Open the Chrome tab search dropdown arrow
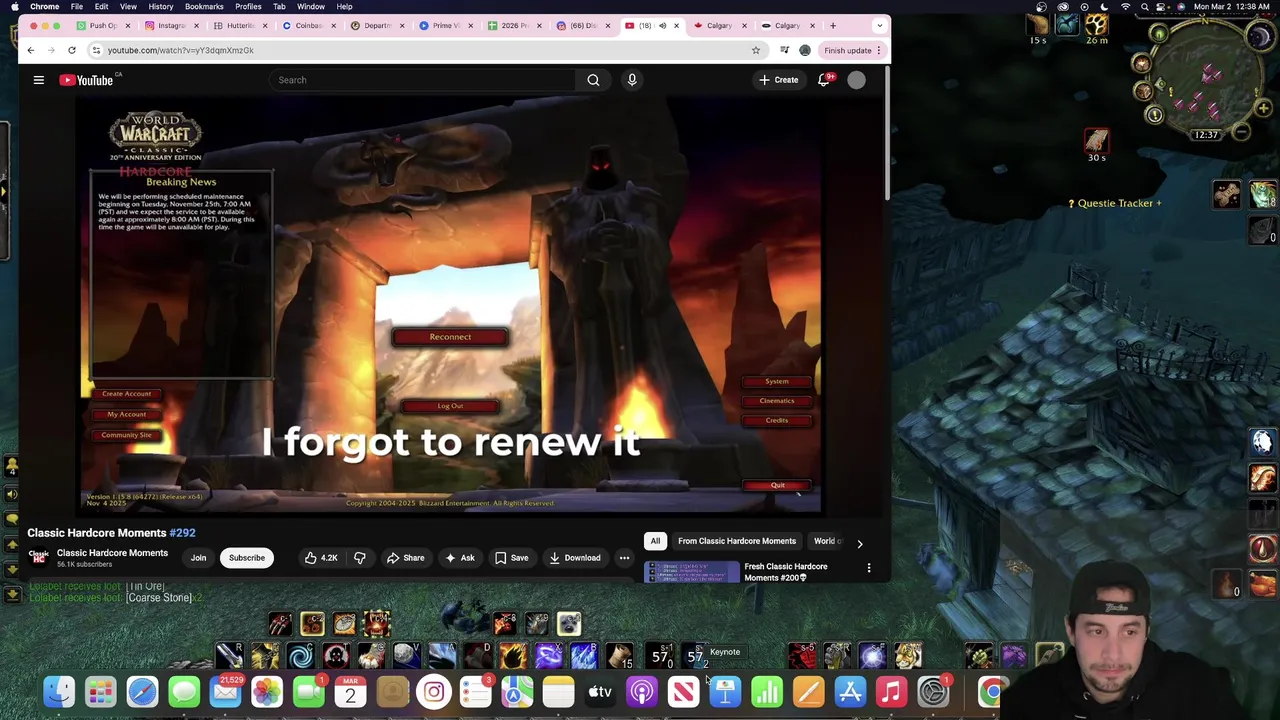 pos(879,25)
